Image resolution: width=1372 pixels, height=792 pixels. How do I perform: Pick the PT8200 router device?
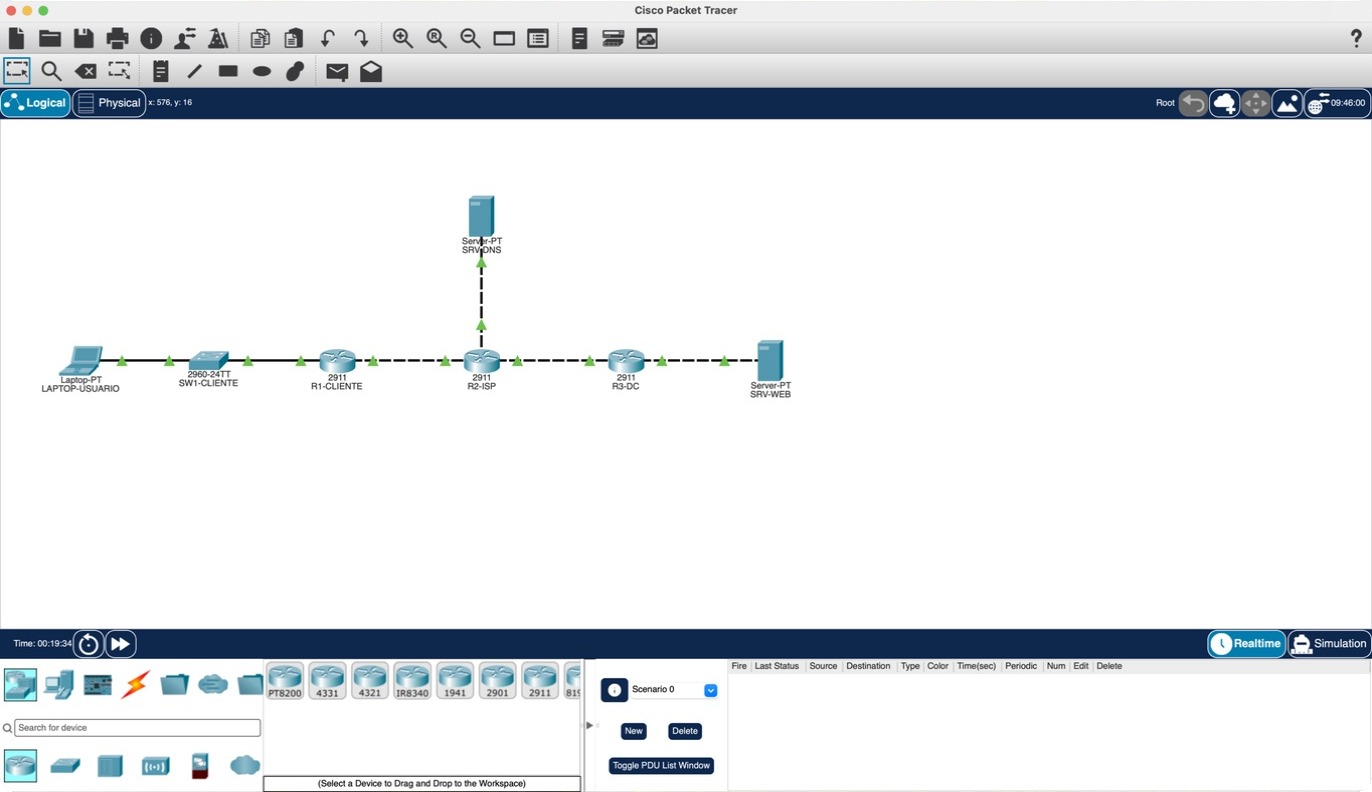pos(285,681)
